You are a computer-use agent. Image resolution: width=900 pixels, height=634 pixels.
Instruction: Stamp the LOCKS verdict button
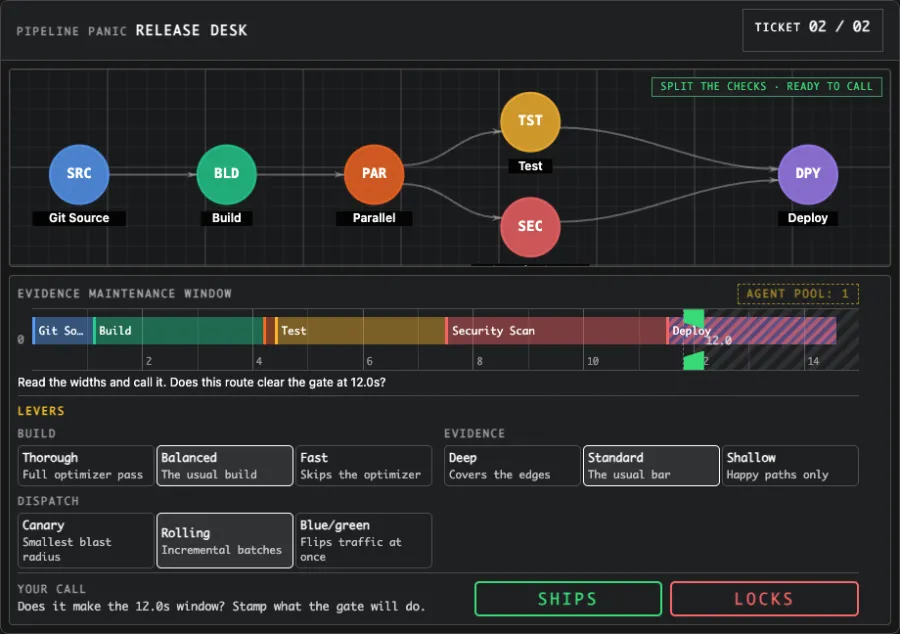tap(764, 598)
